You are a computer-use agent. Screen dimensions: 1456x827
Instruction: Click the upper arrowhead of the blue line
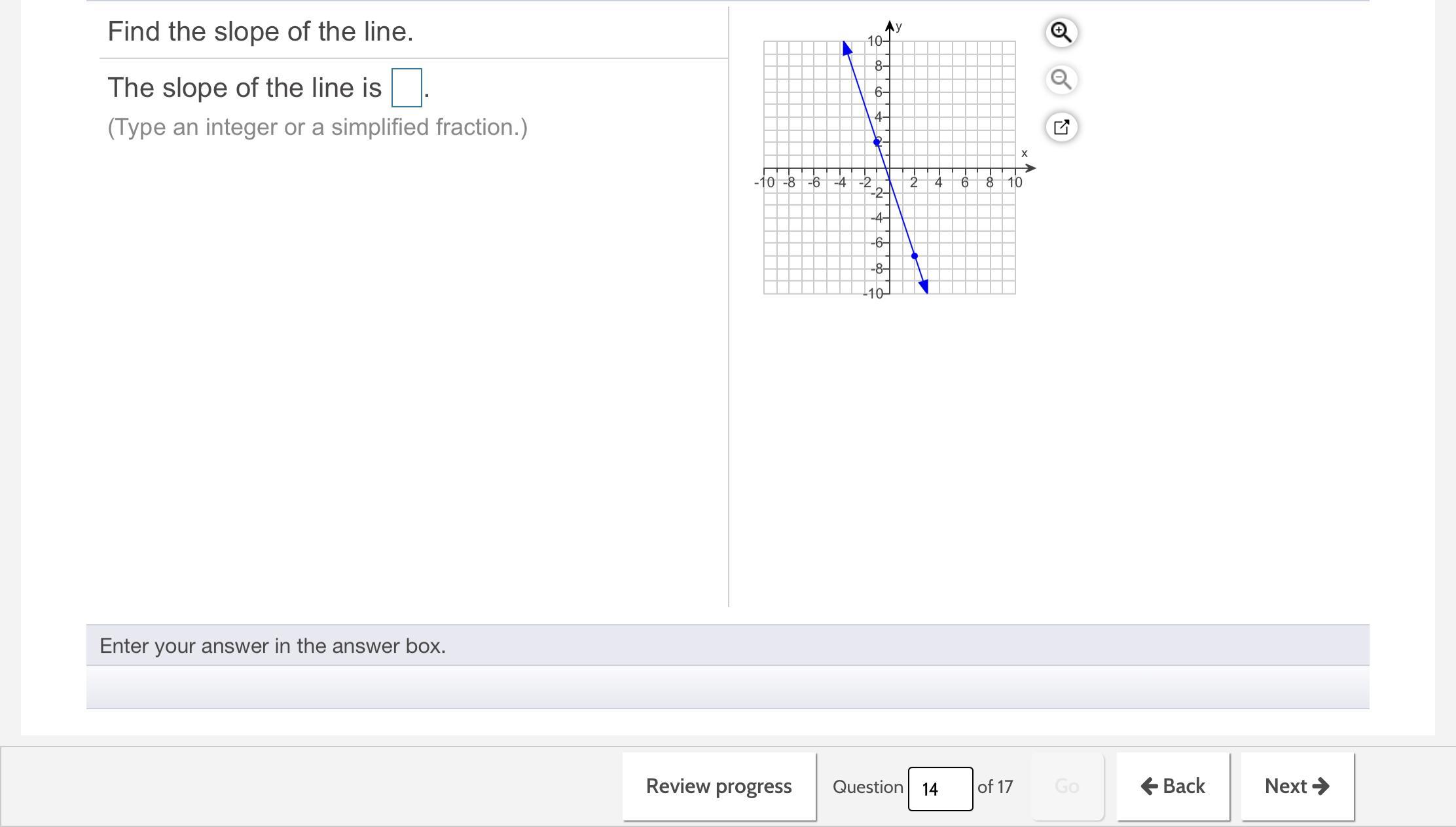[x=846, y=48]
